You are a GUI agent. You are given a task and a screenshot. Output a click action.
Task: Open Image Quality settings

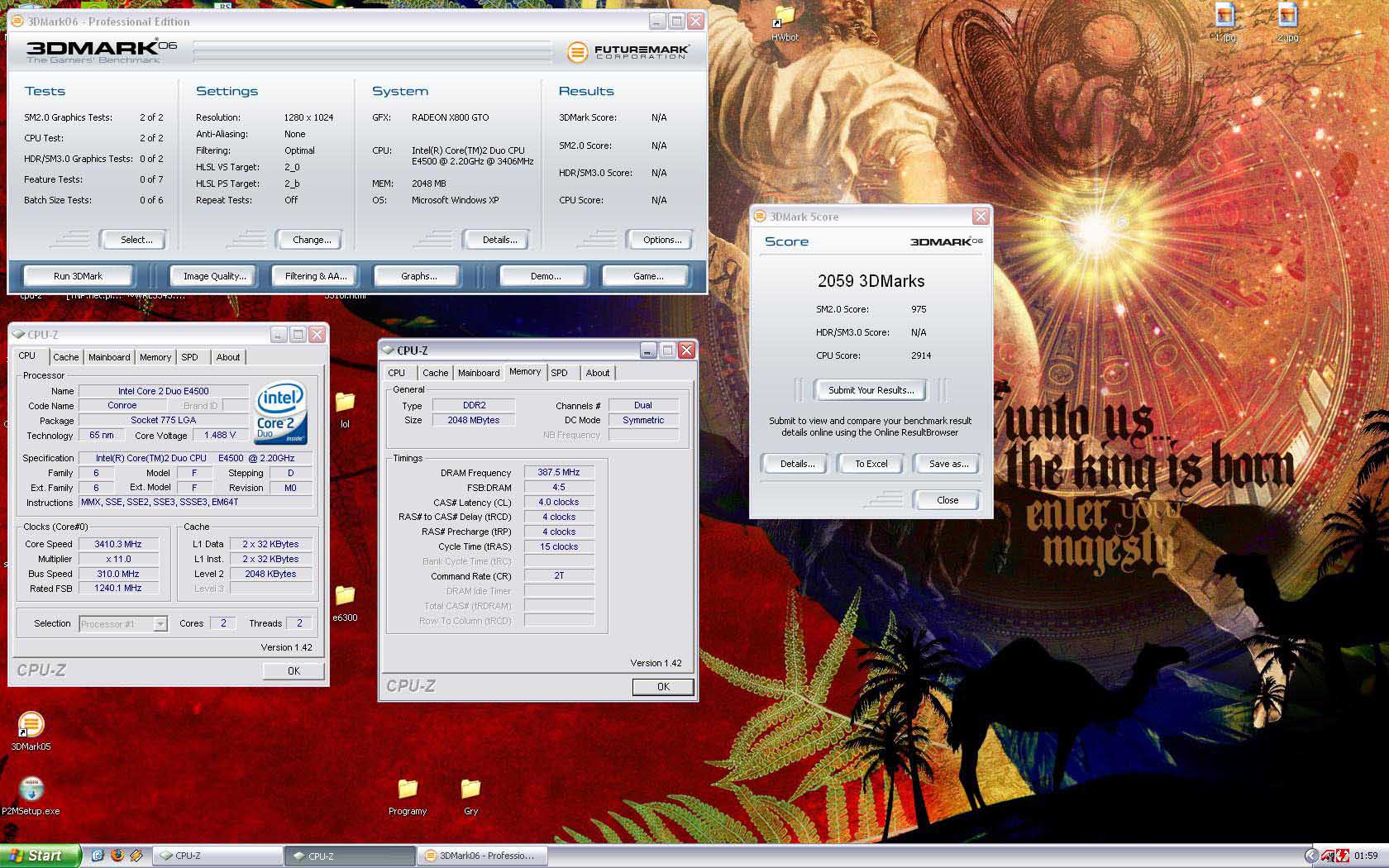tap(215, 276)
